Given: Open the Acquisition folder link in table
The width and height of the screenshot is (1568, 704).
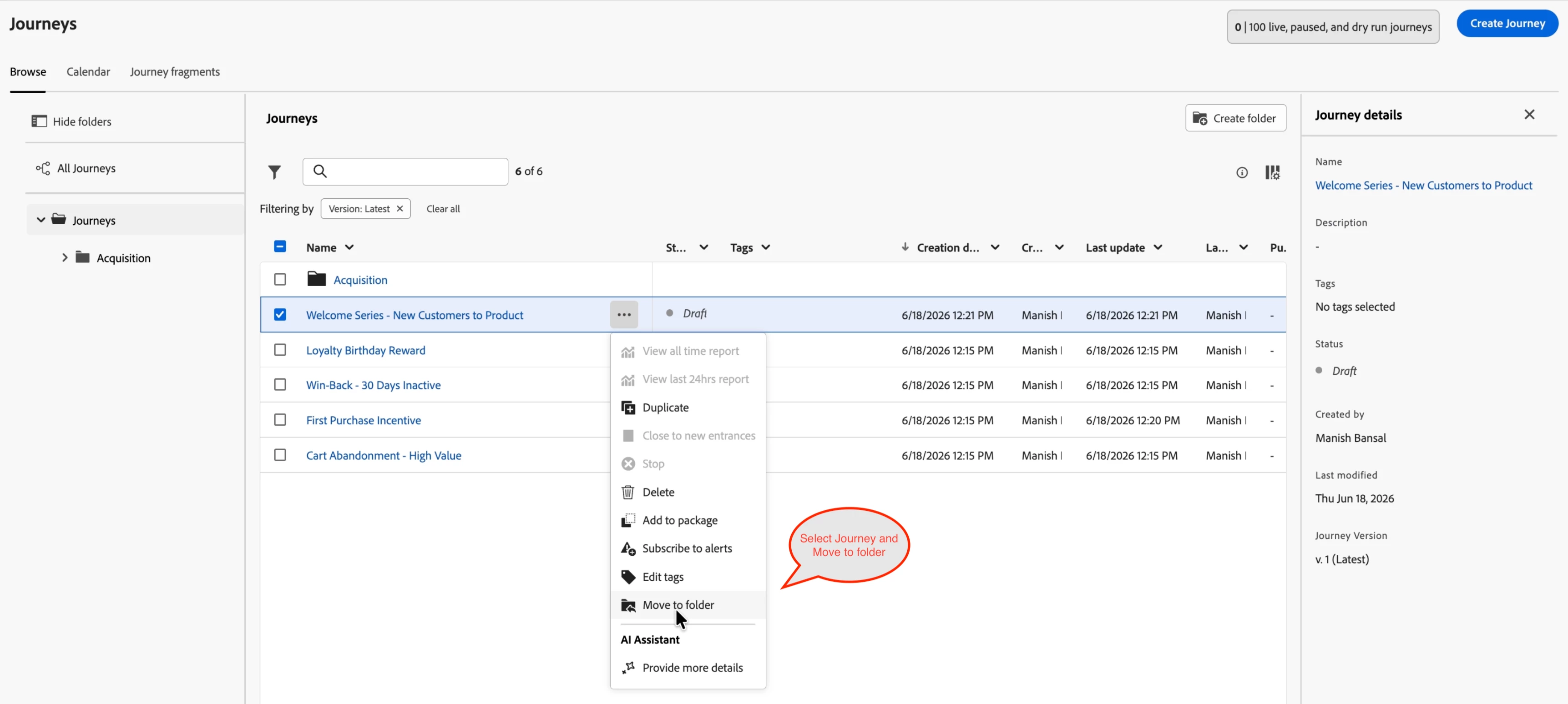Looking at the screenshot, I should pyautogui.click(x=360, y=280).
